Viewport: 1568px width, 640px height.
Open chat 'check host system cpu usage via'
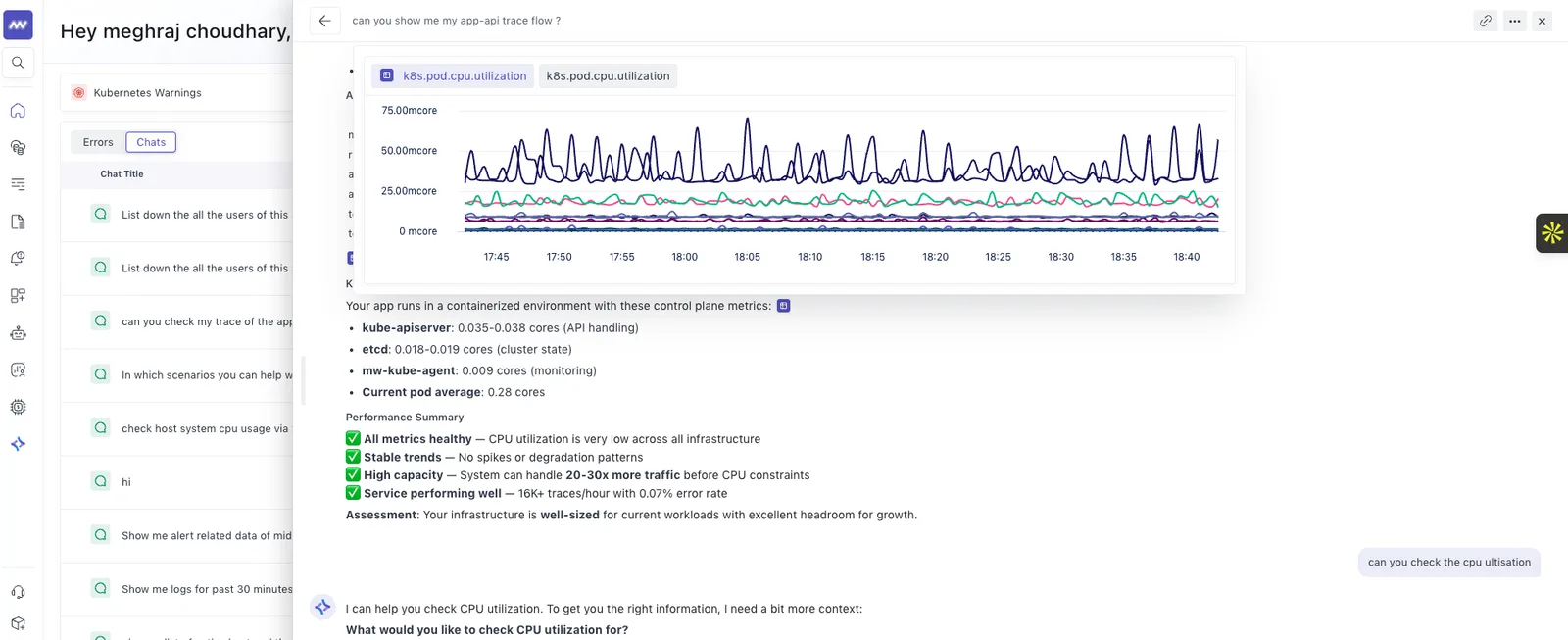coord(176,428)
